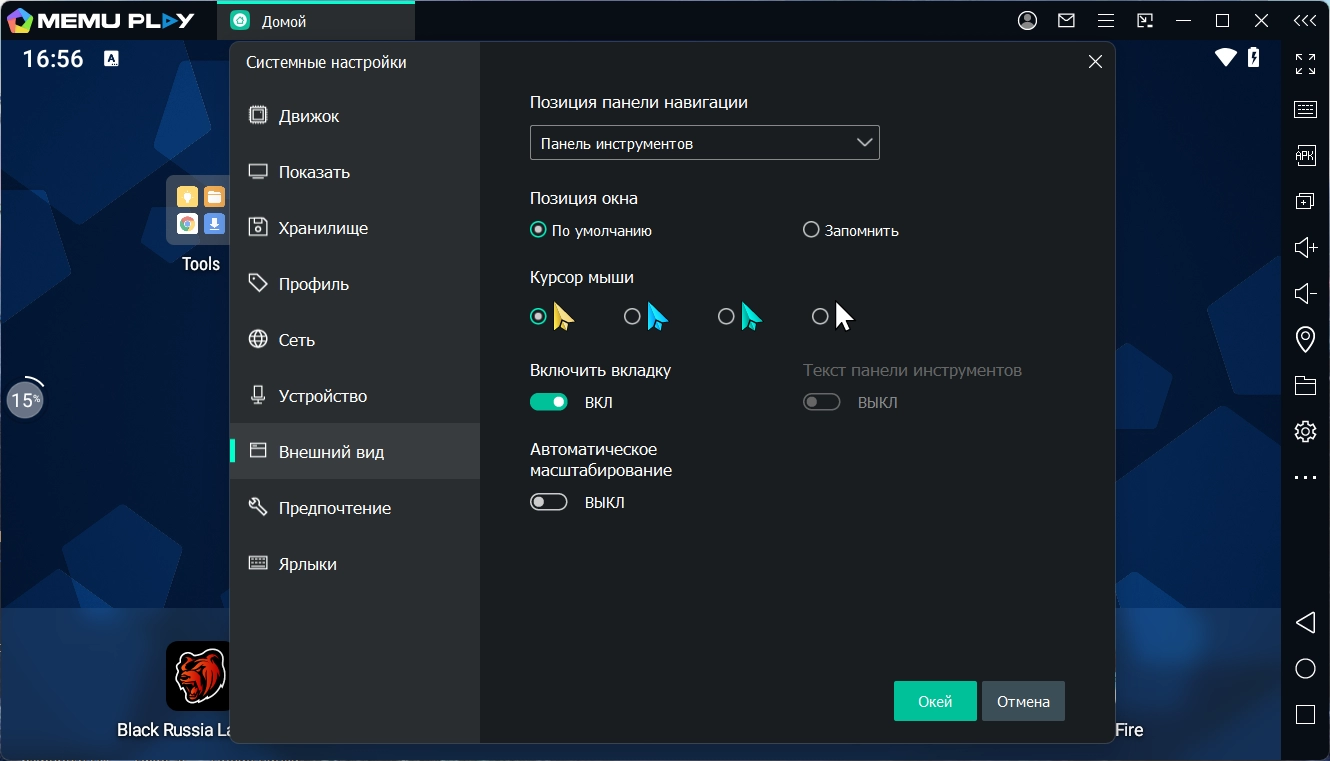Choose the teal-green mouse cursor option
1330x761 pixels.
(x=740, y=316)
